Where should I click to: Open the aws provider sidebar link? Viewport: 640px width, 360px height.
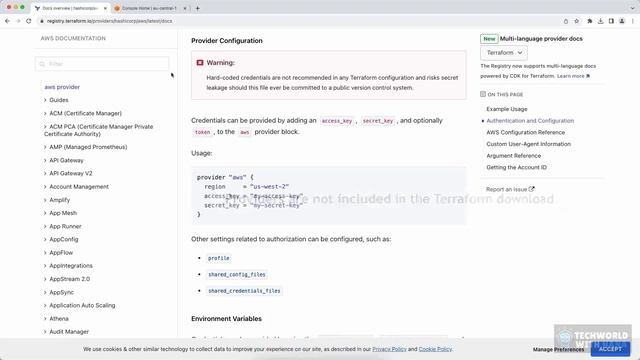62,87
